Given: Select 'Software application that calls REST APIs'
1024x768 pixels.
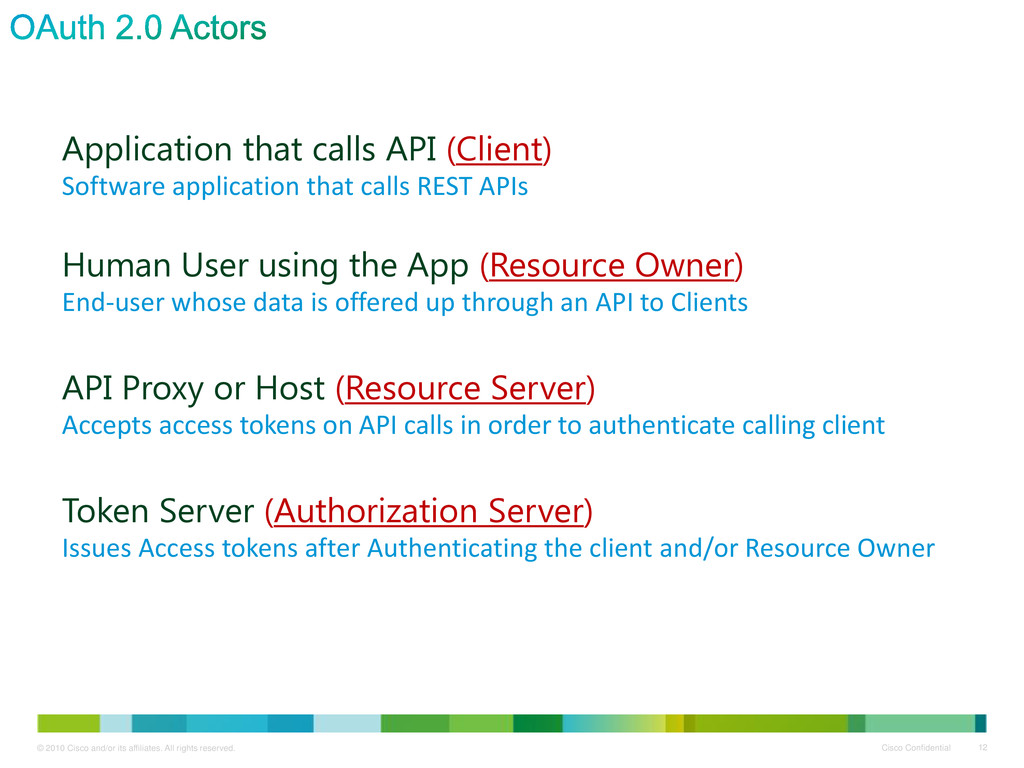Looking at the screenshot, I should coord(295,187).
